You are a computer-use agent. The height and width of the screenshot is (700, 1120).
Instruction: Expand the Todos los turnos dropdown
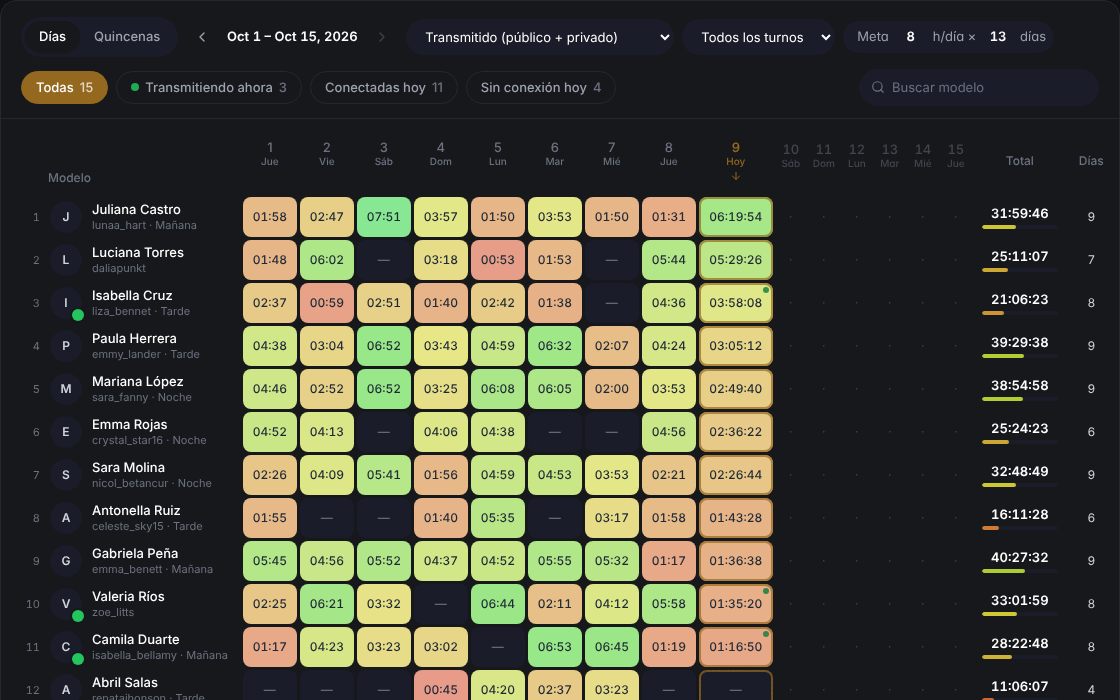click(759, 37)
